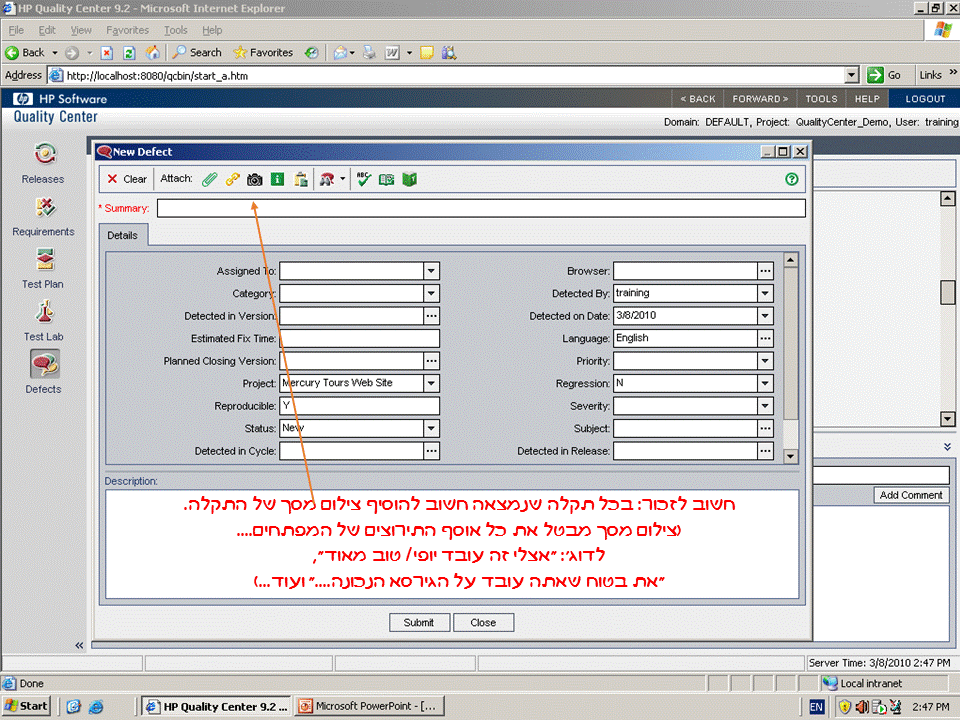960x720 pixels.
Task: Open the File menu
Action: pos(16,30)
